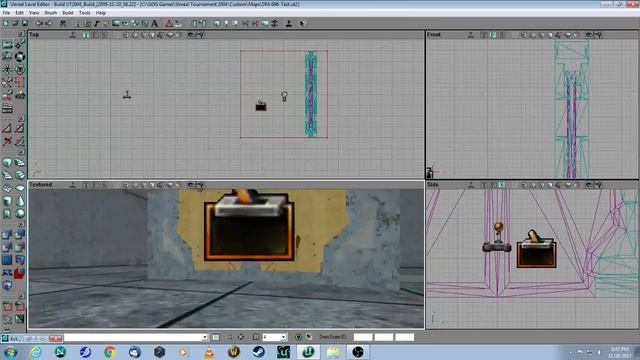640x360 pixels.
Task: Open the Search for Actors binoculars tool
Action: point(63,24)
